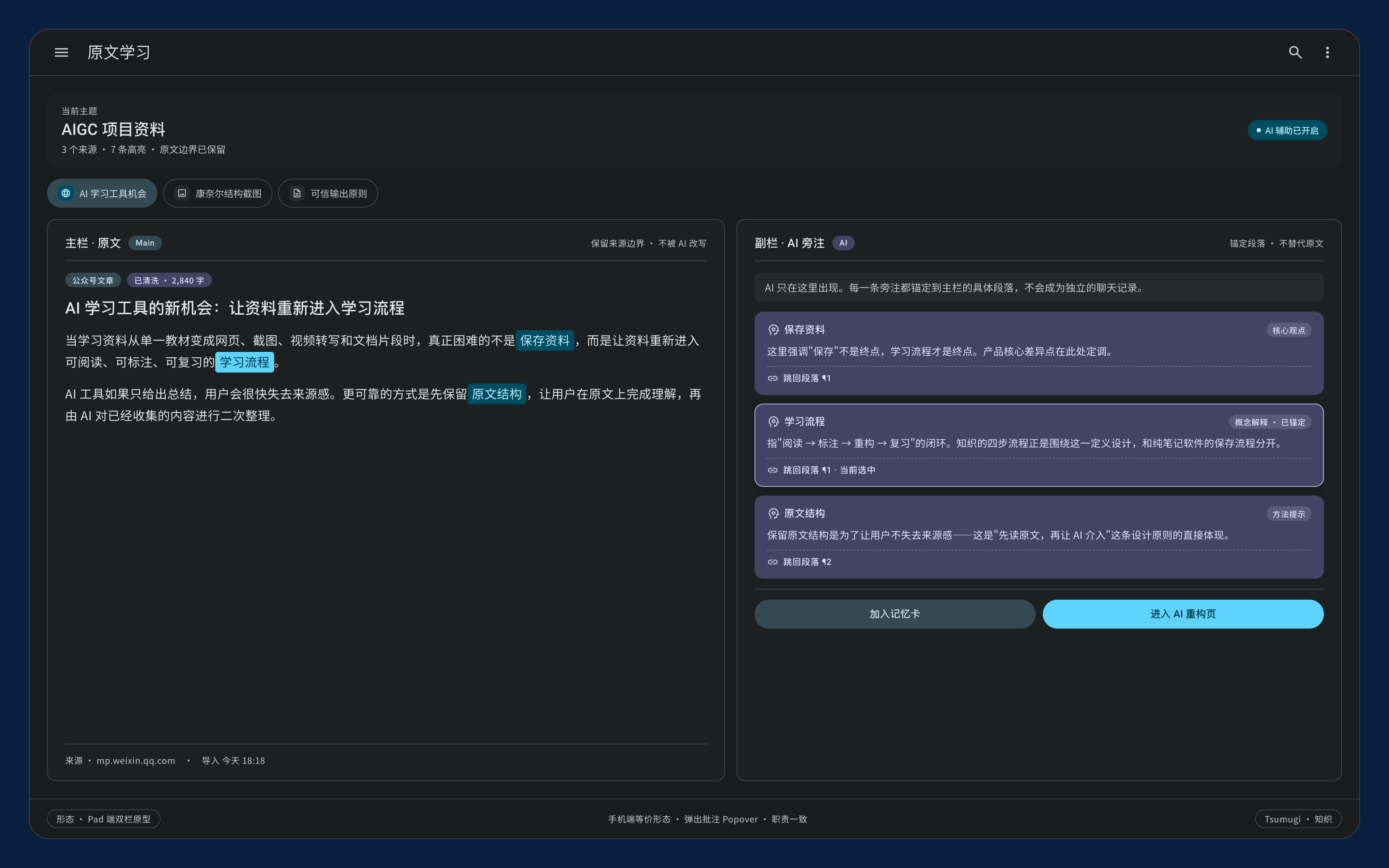Click the AI 只在这里出现 notice banner
The width and height of the screenshot is (1389, 868).
click(x=1039, y=288)
